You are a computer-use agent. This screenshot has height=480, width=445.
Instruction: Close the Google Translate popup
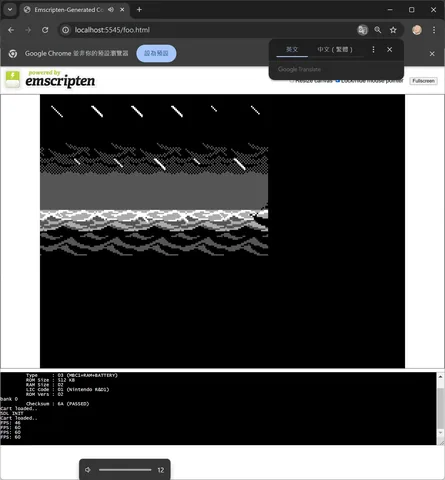click(x=389, y=49)
